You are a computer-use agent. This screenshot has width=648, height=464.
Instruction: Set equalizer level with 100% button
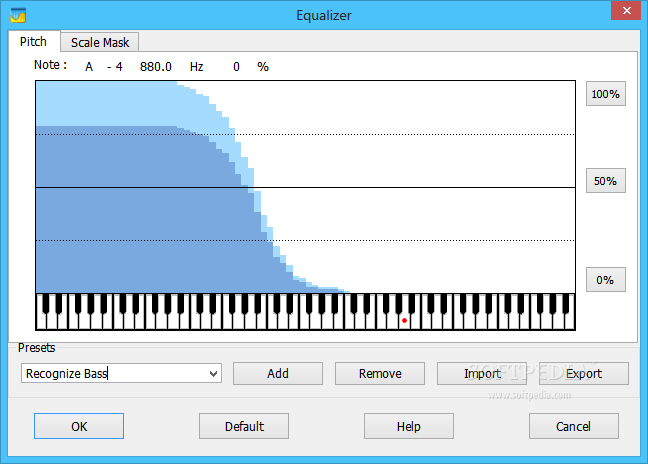click(605, 94)
